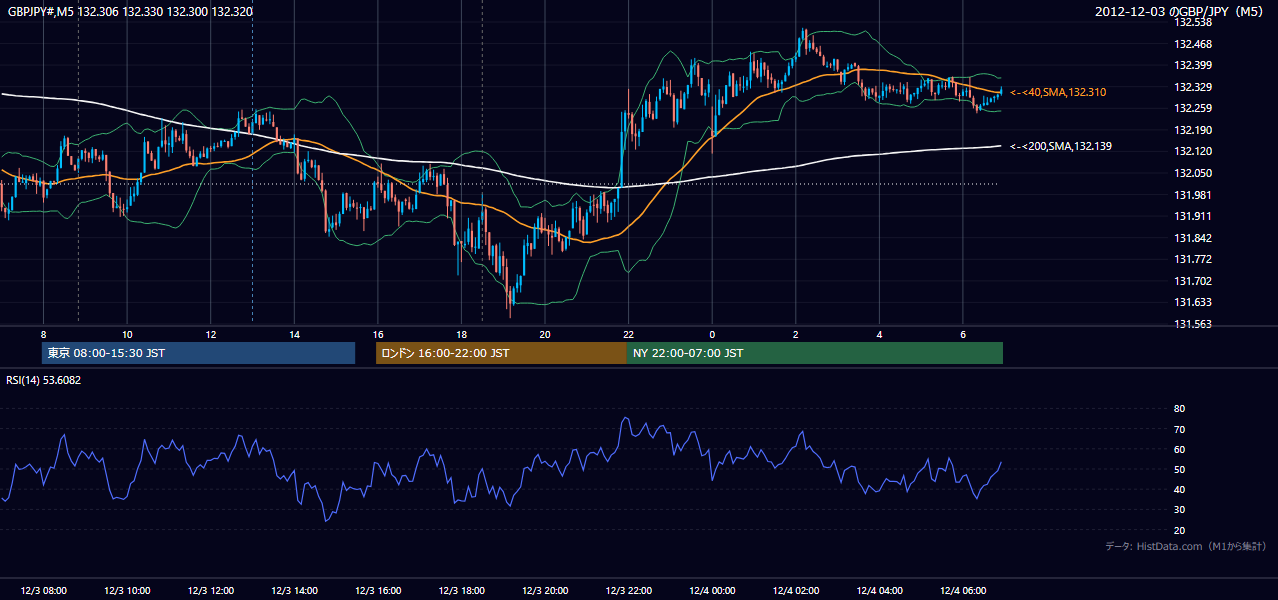Click the RSI axis value 60

(1179, 449)
